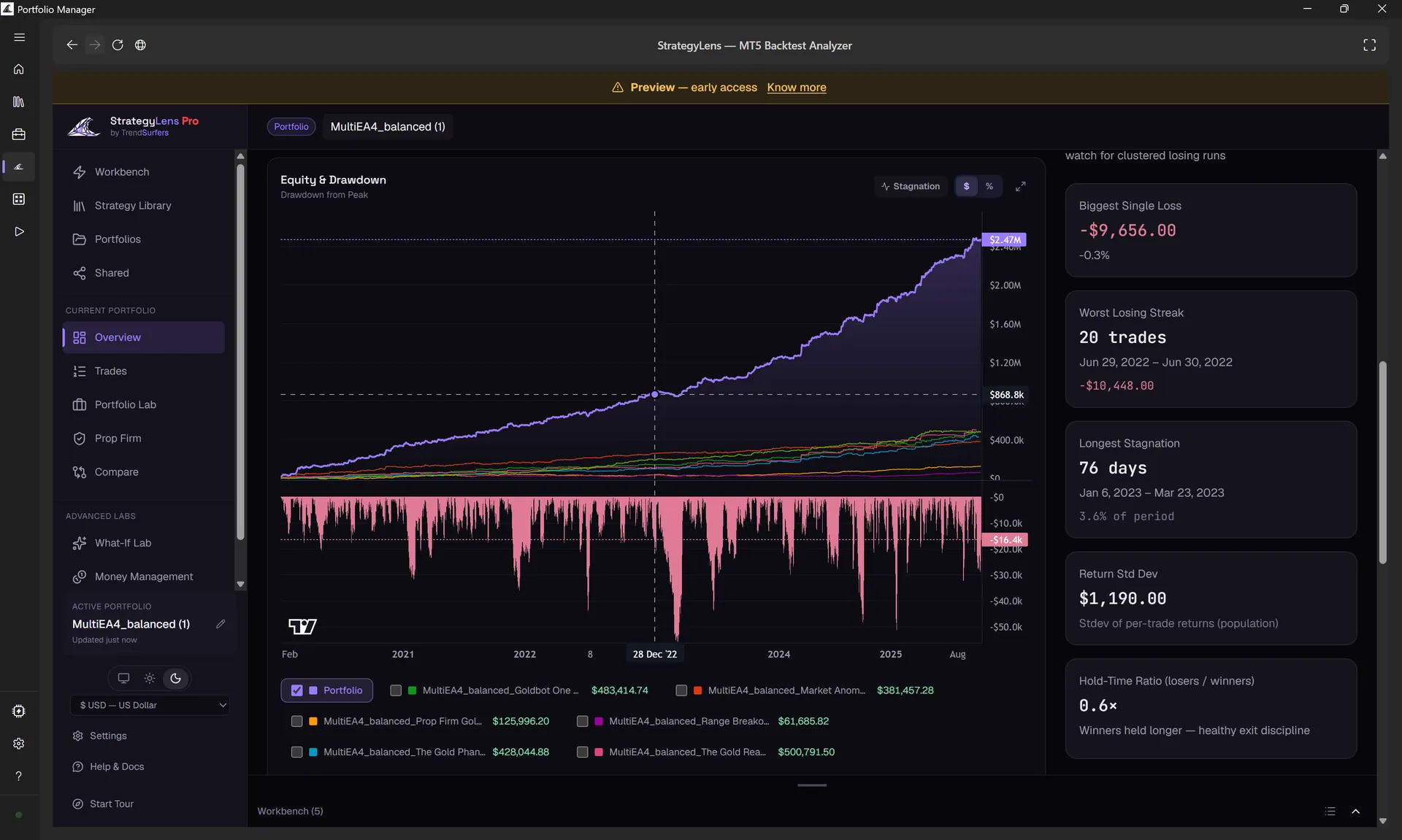The width and height of the screenshot is (1402, 840).
Task: Open the gear settings icon in left rail
Action: pyautogui.click(x=19, y=743)
